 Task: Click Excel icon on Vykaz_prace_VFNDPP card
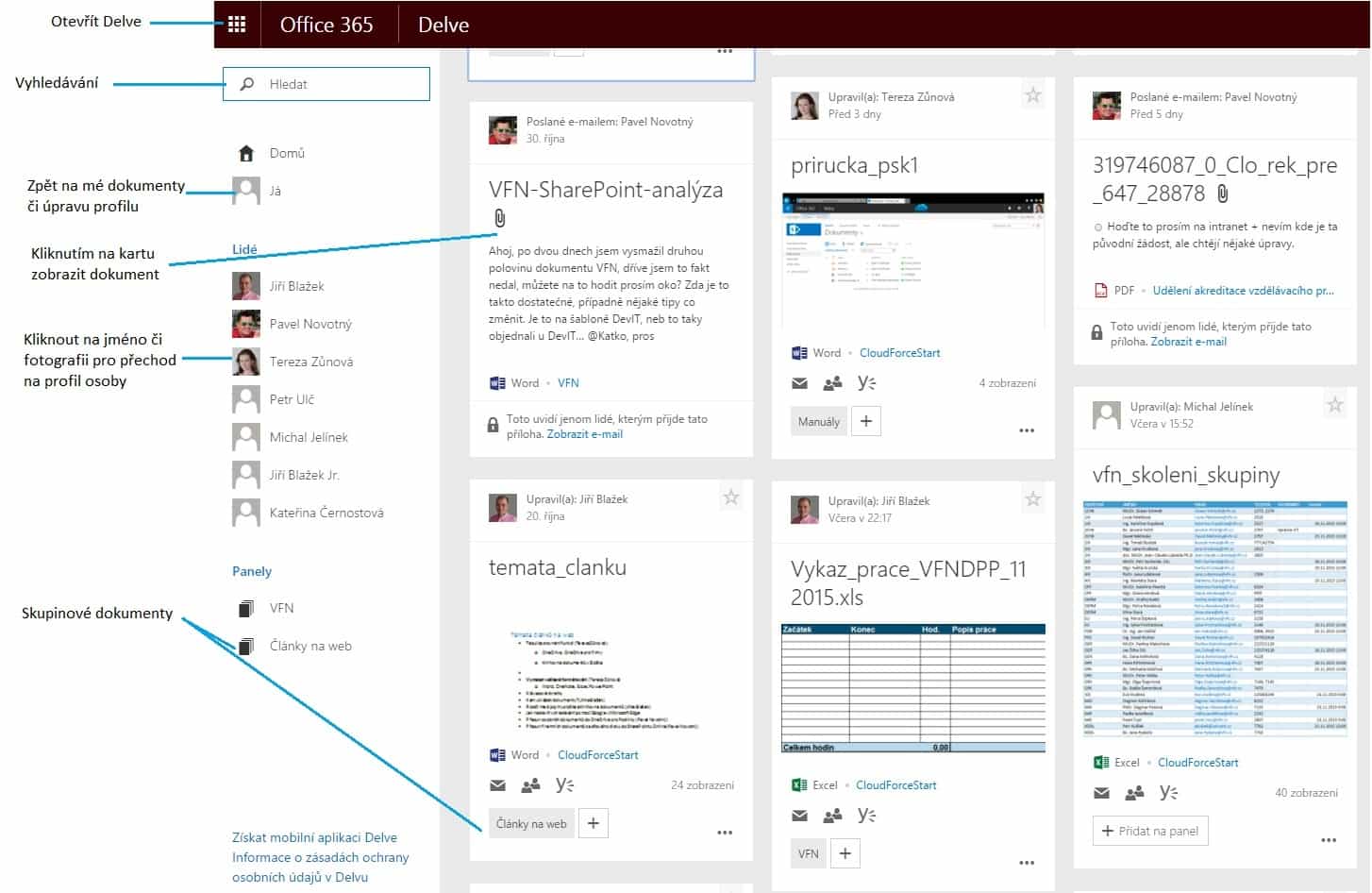click(799, 785)
